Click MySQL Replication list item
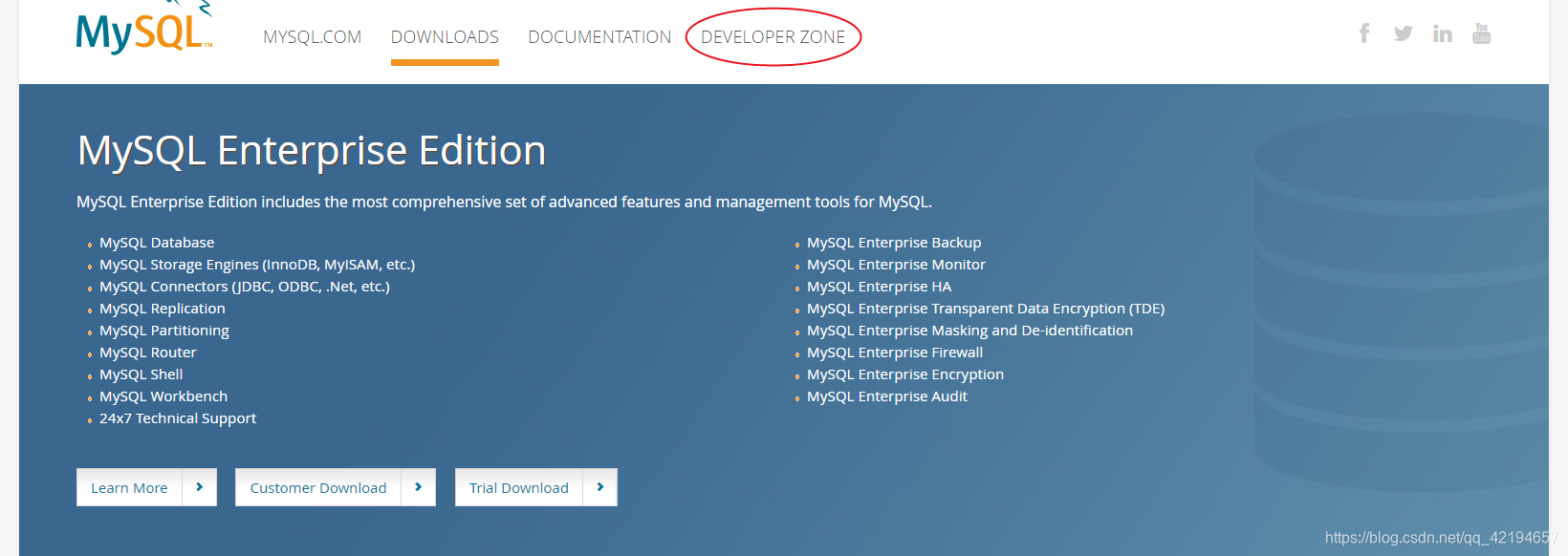 163,309
